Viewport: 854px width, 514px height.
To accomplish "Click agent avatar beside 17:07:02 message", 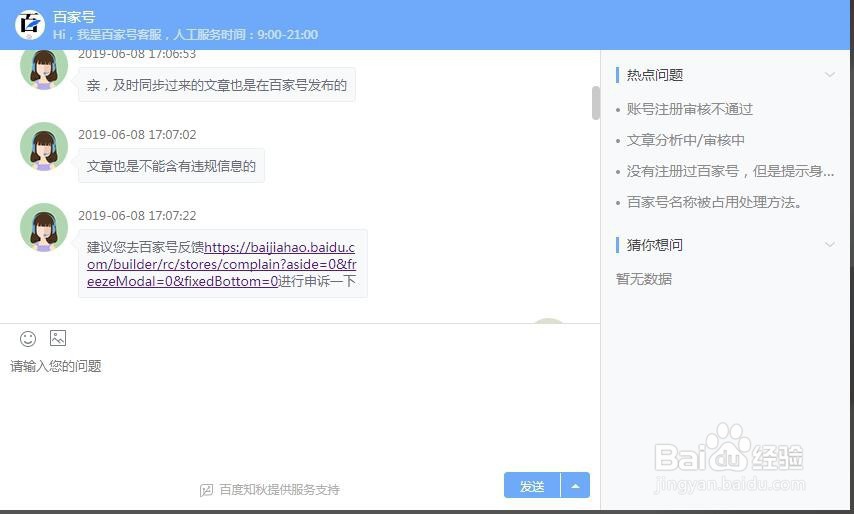I will click(x=44, y=146).
